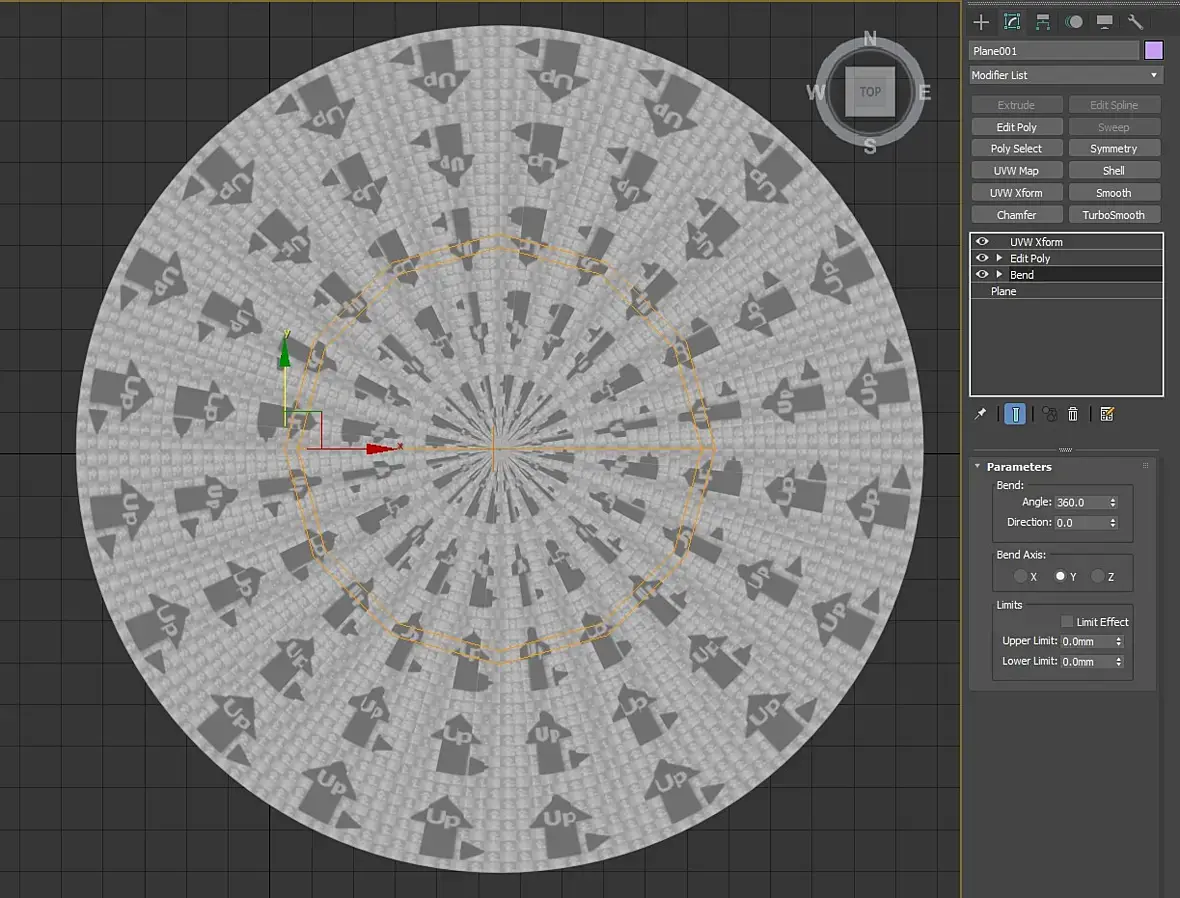Adjust Bend Angle spinner arrows
This screenshot has height=898, width=1180.
pyautogui.click(x=1113, y=502)
